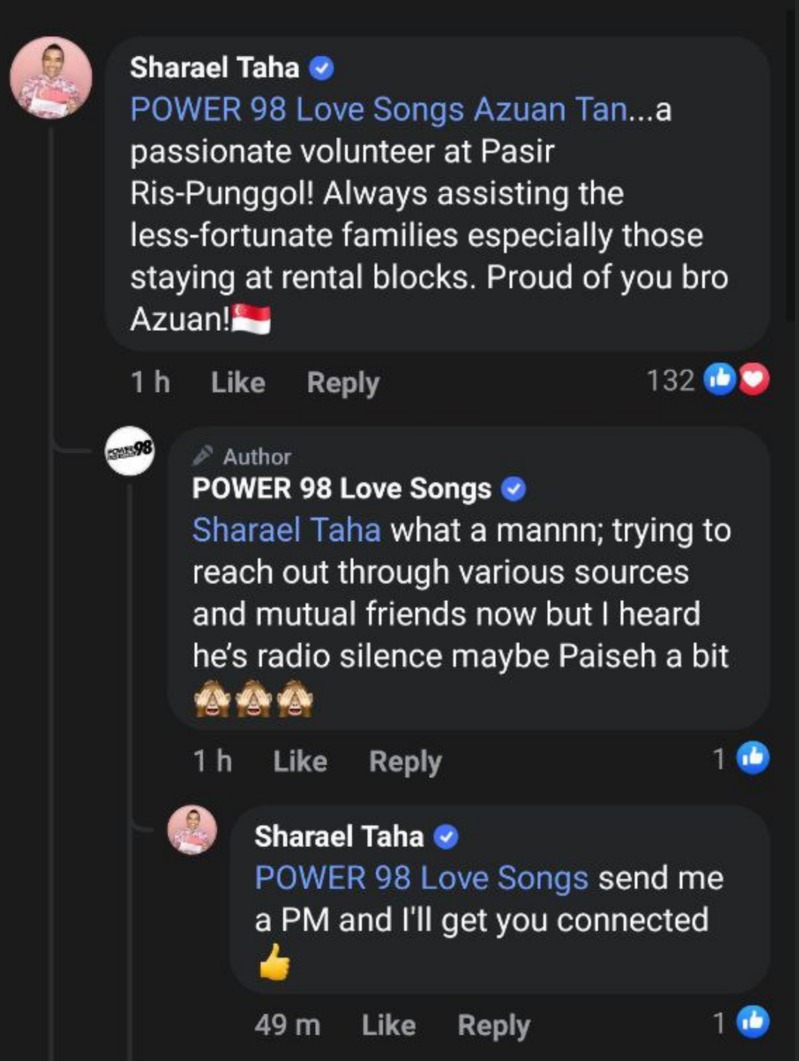This screenshot has height=1061, width=799.
Task: Click Sharael Taha's small reply avatar
Action: click(x=191, y=830)
